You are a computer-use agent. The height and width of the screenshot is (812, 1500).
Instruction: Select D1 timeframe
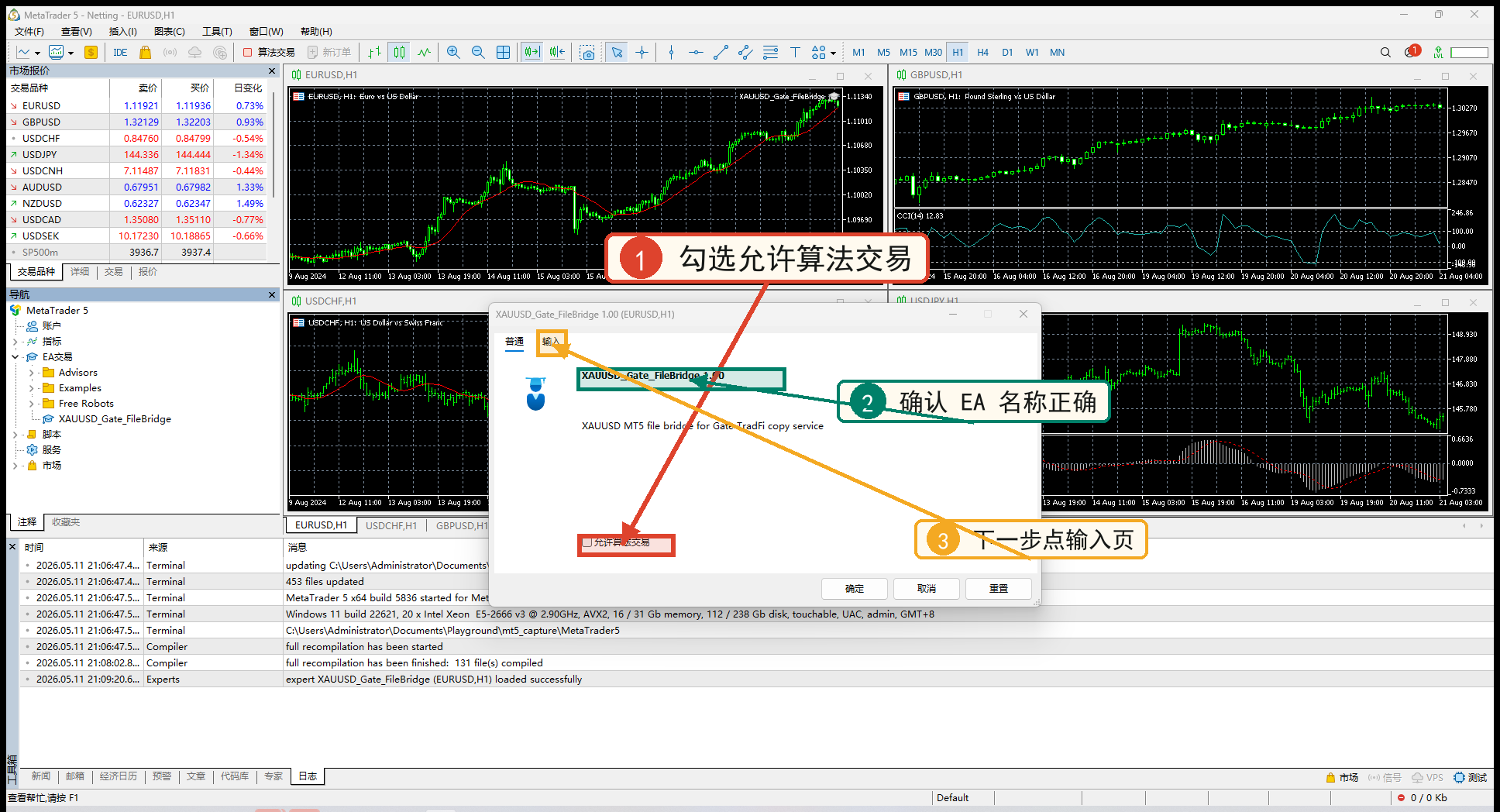(1007, 53)
